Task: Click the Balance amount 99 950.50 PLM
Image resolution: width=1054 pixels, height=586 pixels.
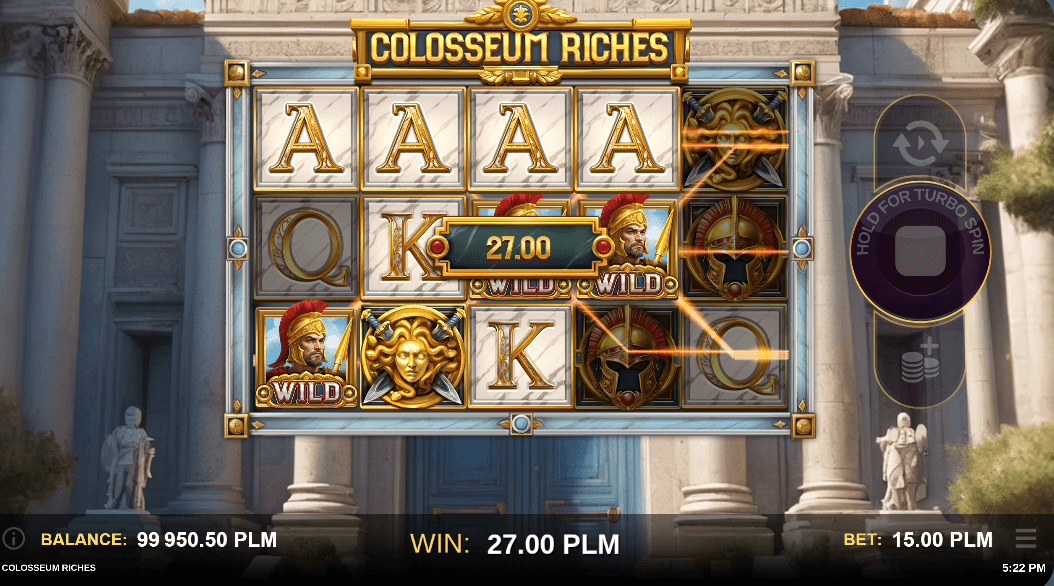Action: pyautogui.click(x=206, y=539)
